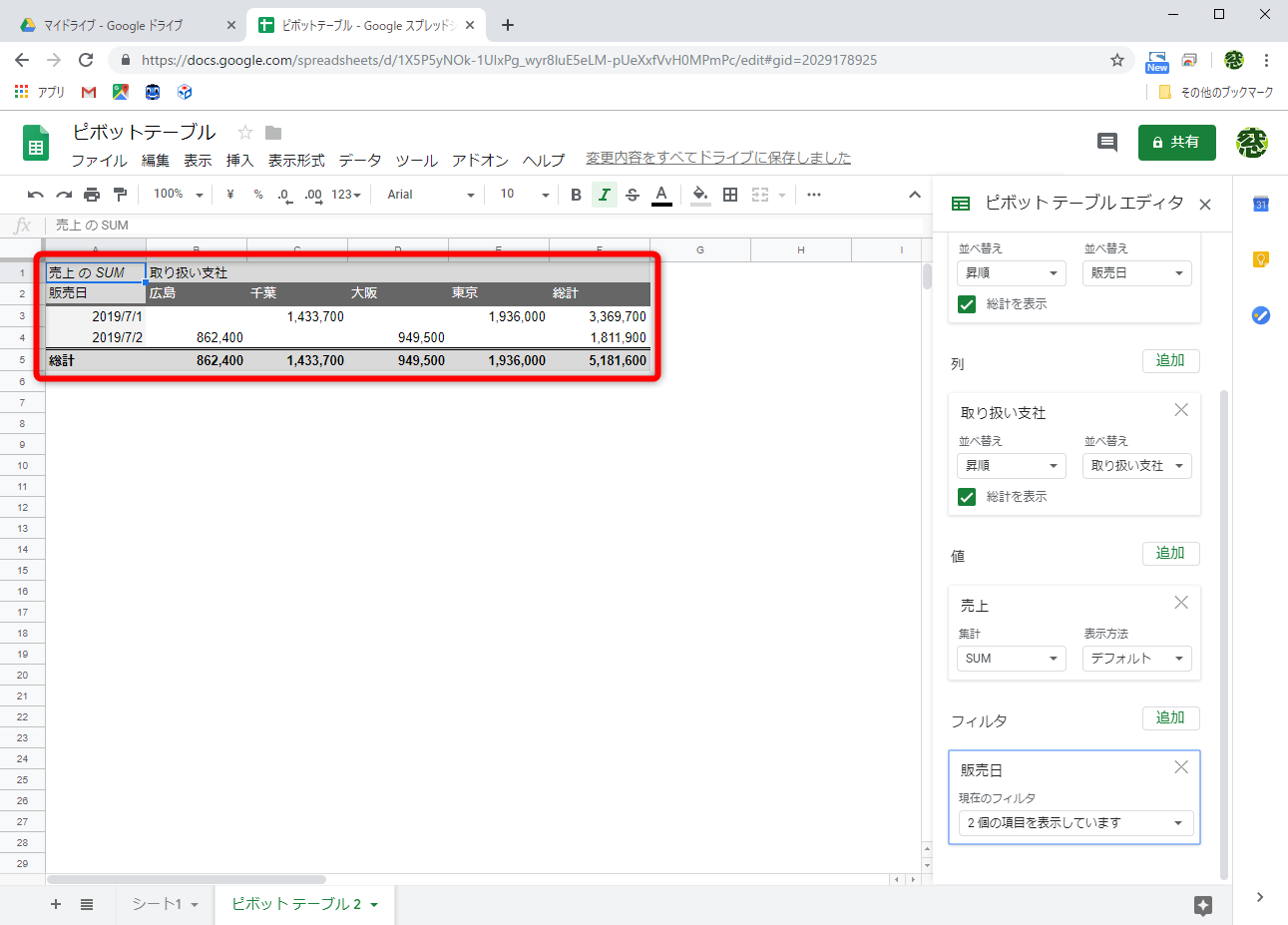Open the データ menu
Image resolution: width=1288 pixels, height=925 pixels.
359,160
